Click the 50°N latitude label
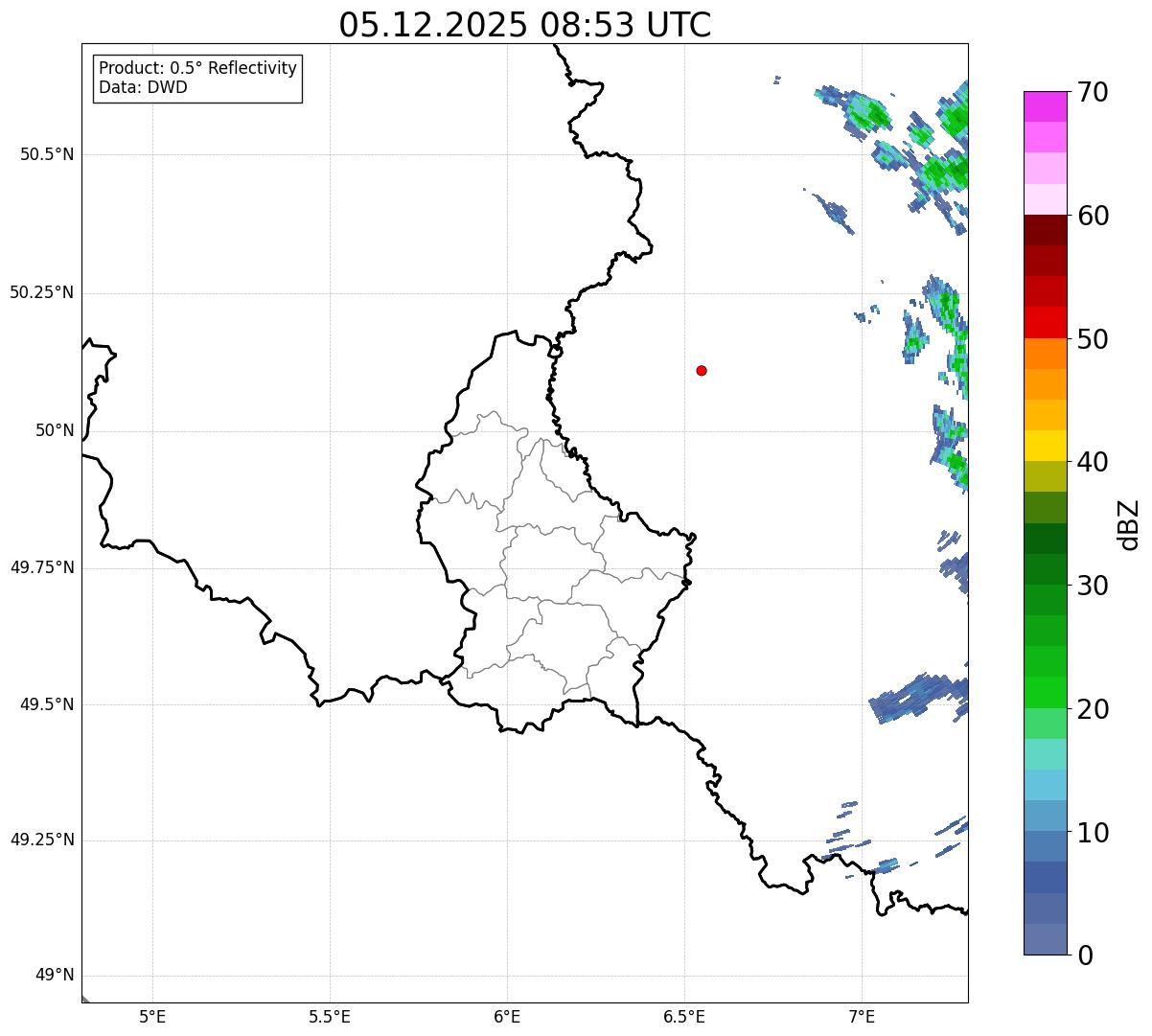 pyautogui.click(x=55, y=430)
